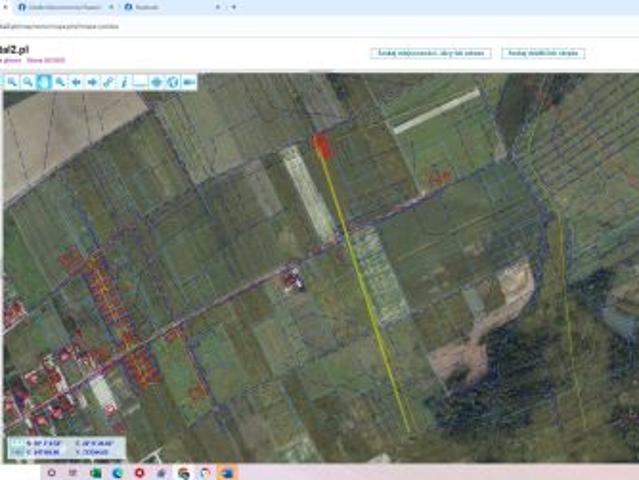Viewport: 639px width, 480px height.
Task: Click the last icon in map toolbar
Action: 188,82
